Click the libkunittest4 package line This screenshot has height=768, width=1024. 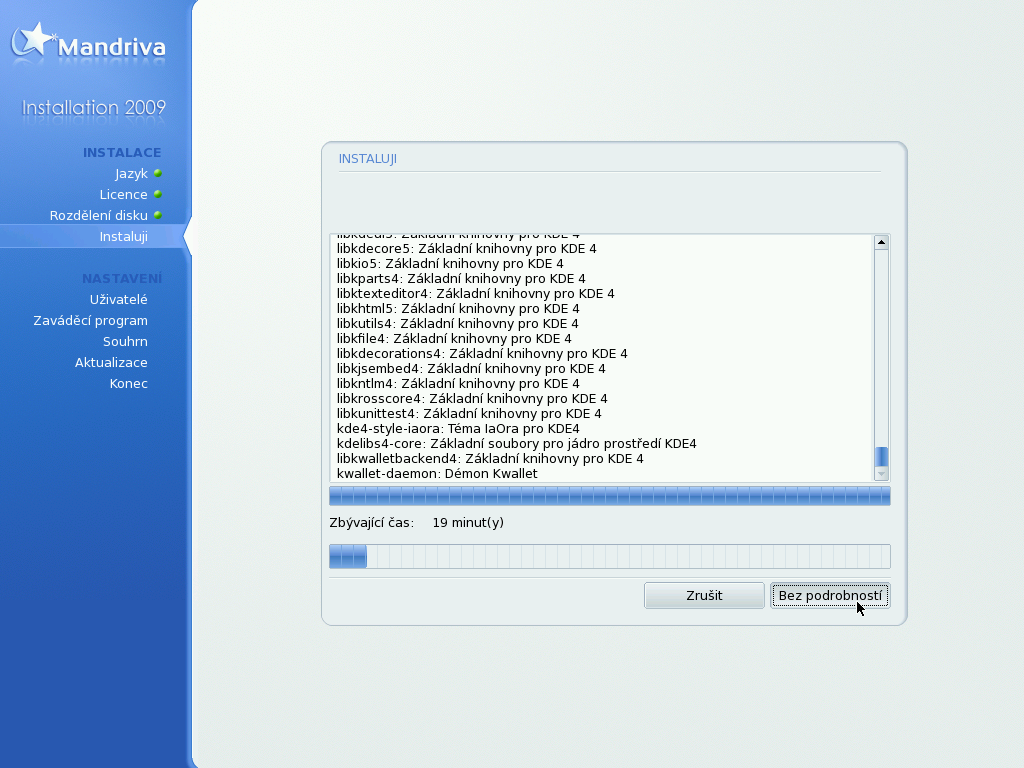[469, 414]
